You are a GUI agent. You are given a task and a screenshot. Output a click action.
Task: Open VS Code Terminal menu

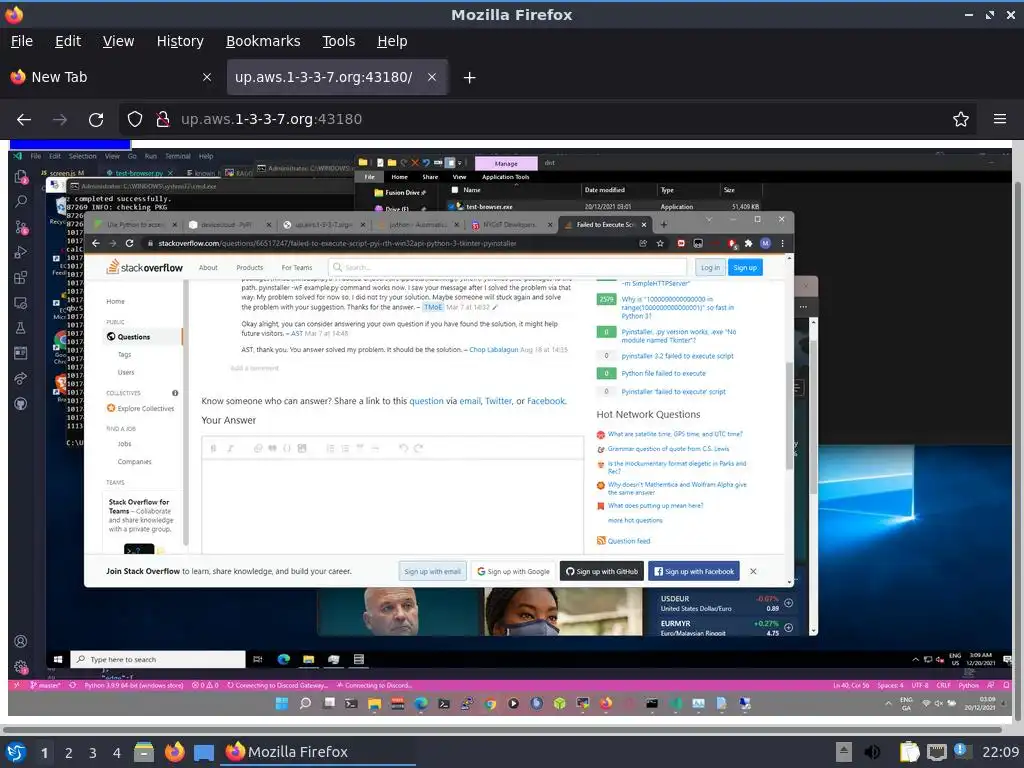tap(178, 156)
